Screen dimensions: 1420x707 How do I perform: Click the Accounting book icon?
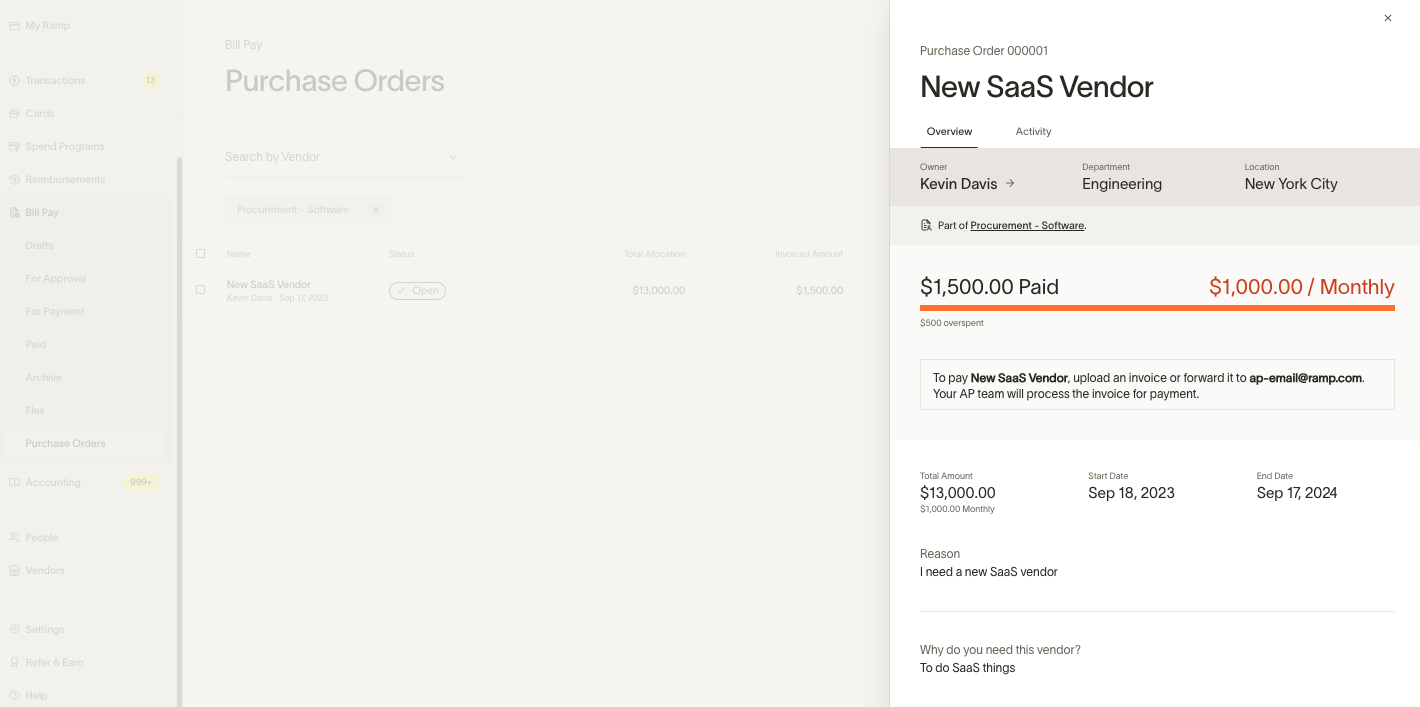(14, 482)
